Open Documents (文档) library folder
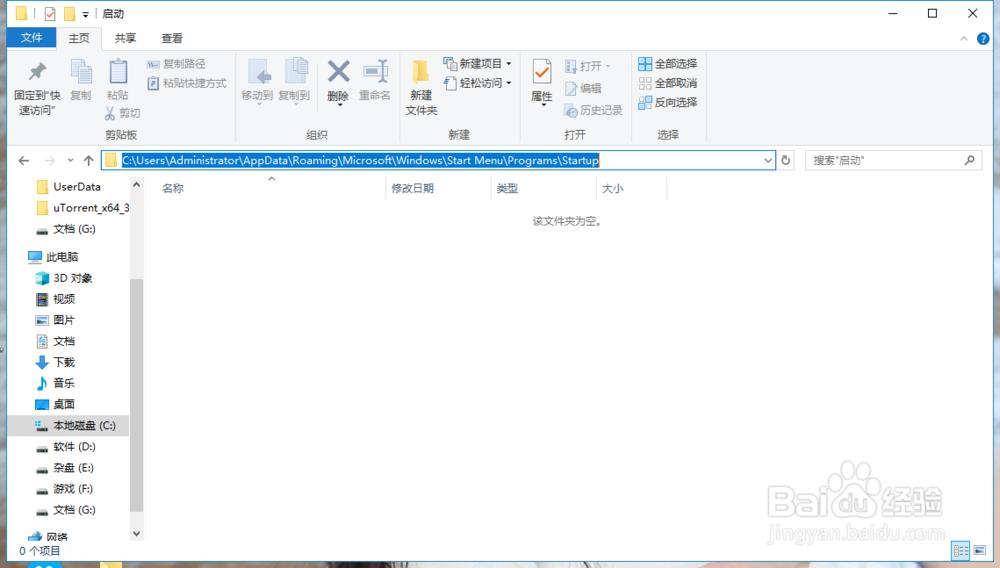Screen dimensions: 1000x568 (x=55, y=341)
